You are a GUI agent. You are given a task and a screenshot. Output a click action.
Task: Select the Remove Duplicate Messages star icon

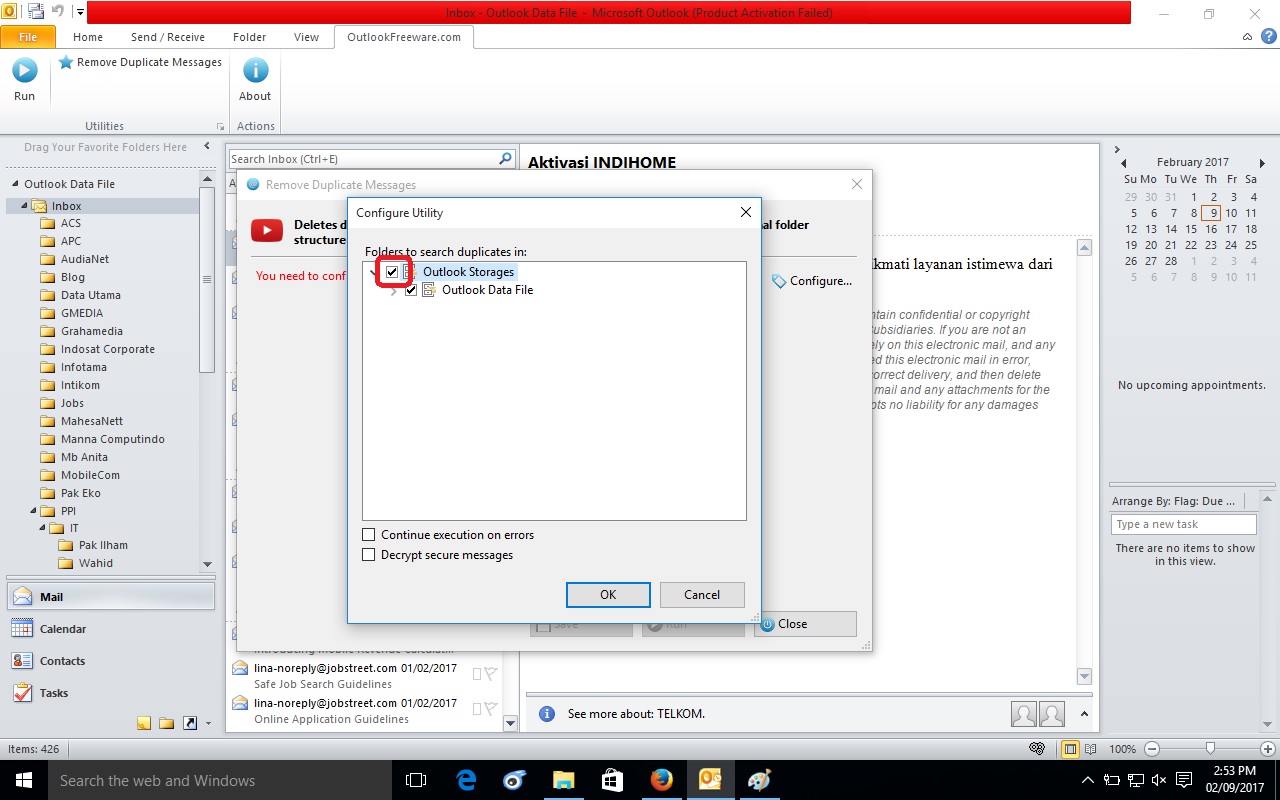point(65,62)
